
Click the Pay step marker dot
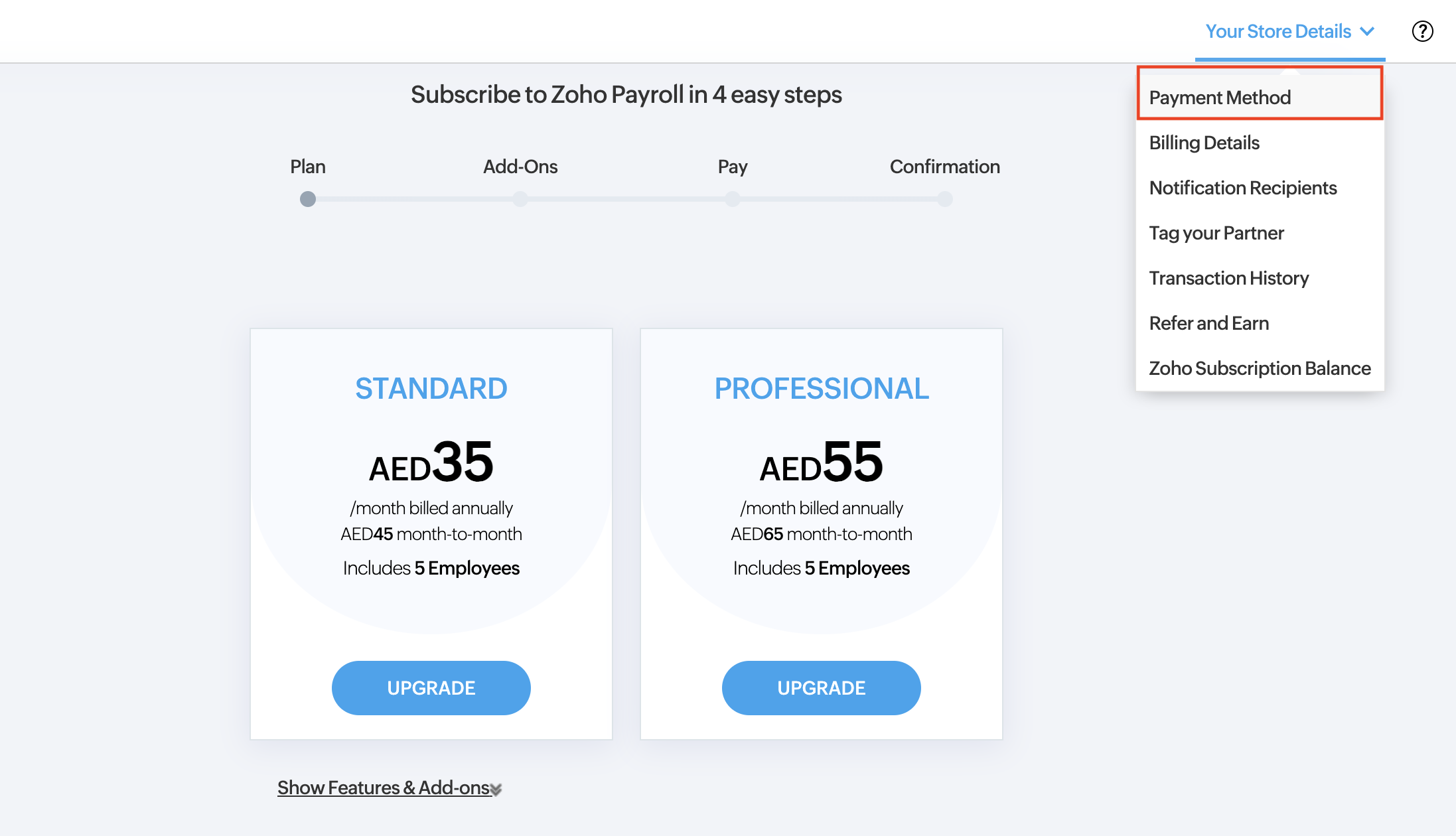pos(733,199)
